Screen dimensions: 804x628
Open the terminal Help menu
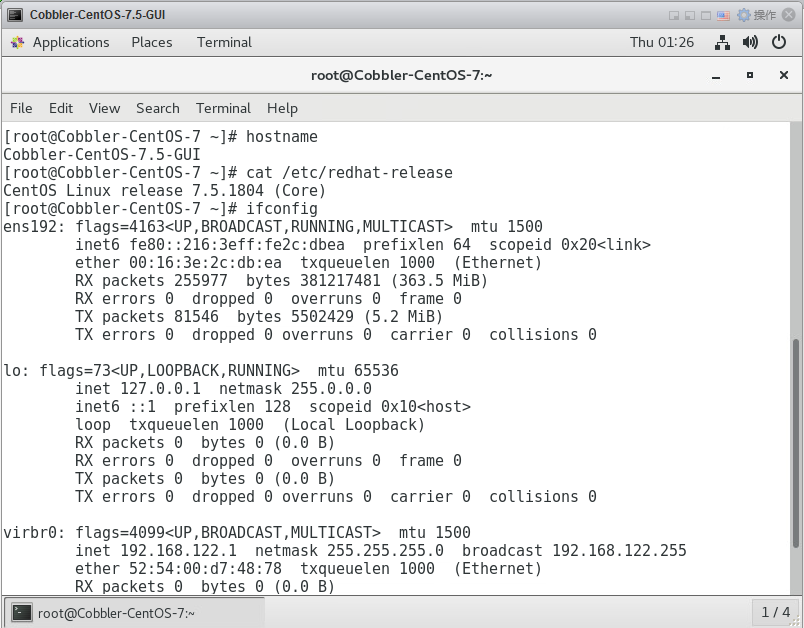(x=282, y=108)
